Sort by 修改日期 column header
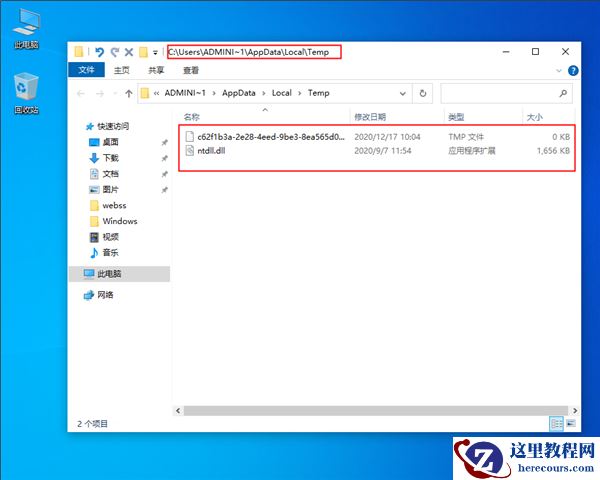Viewport: 600px width, 480px height. click(x=370, y=117)
